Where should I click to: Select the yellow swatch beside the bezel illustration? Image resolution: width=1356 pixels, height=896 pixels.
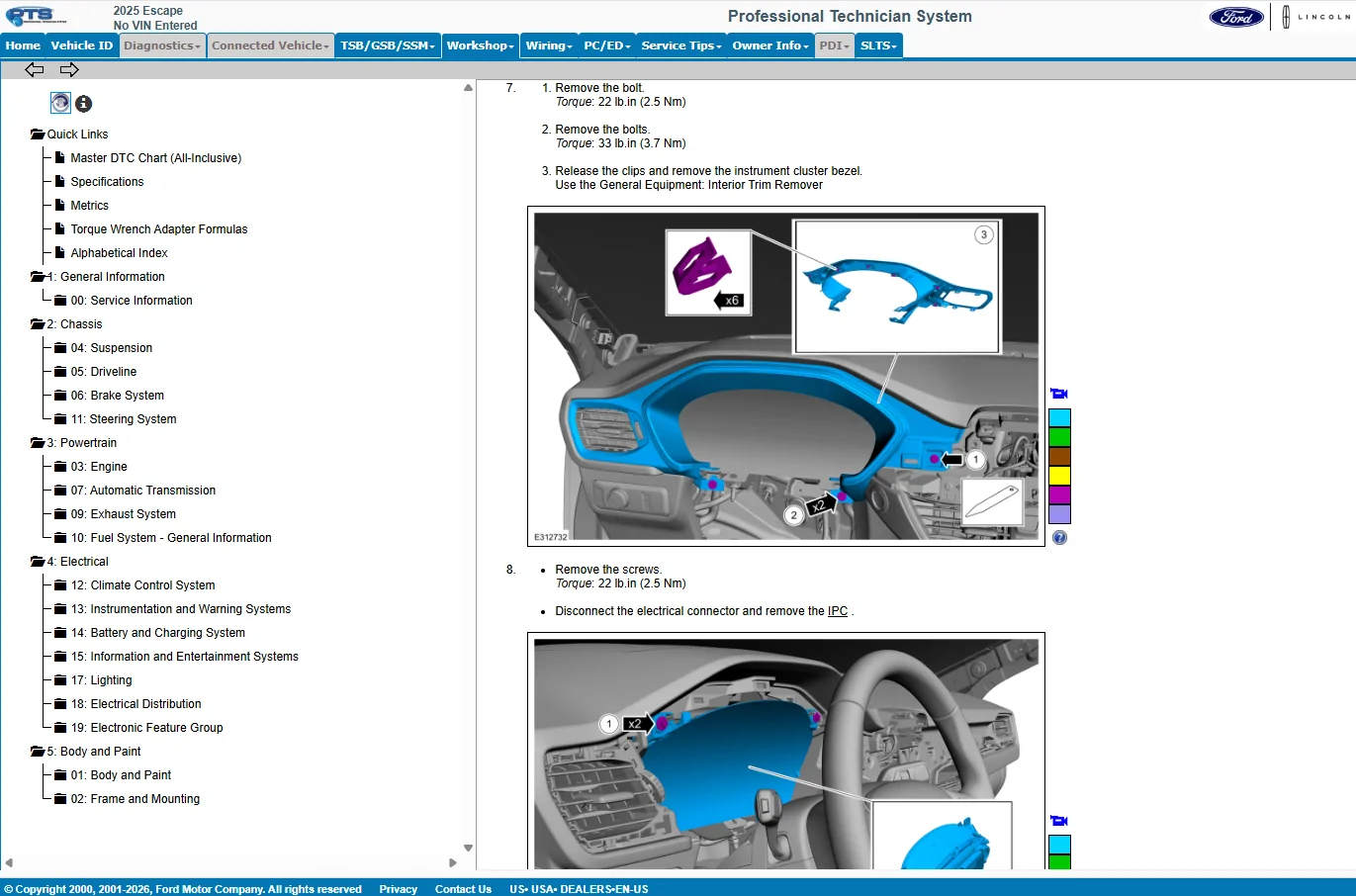tap(1059, 476)
